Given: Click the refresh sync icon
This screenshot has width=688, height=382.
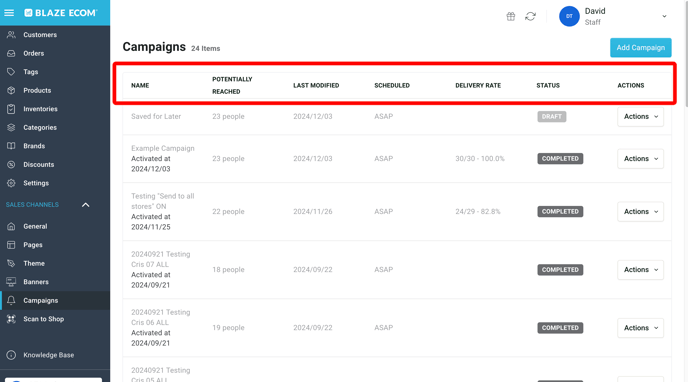Looking at the screenshot, I should coord(530,17).
